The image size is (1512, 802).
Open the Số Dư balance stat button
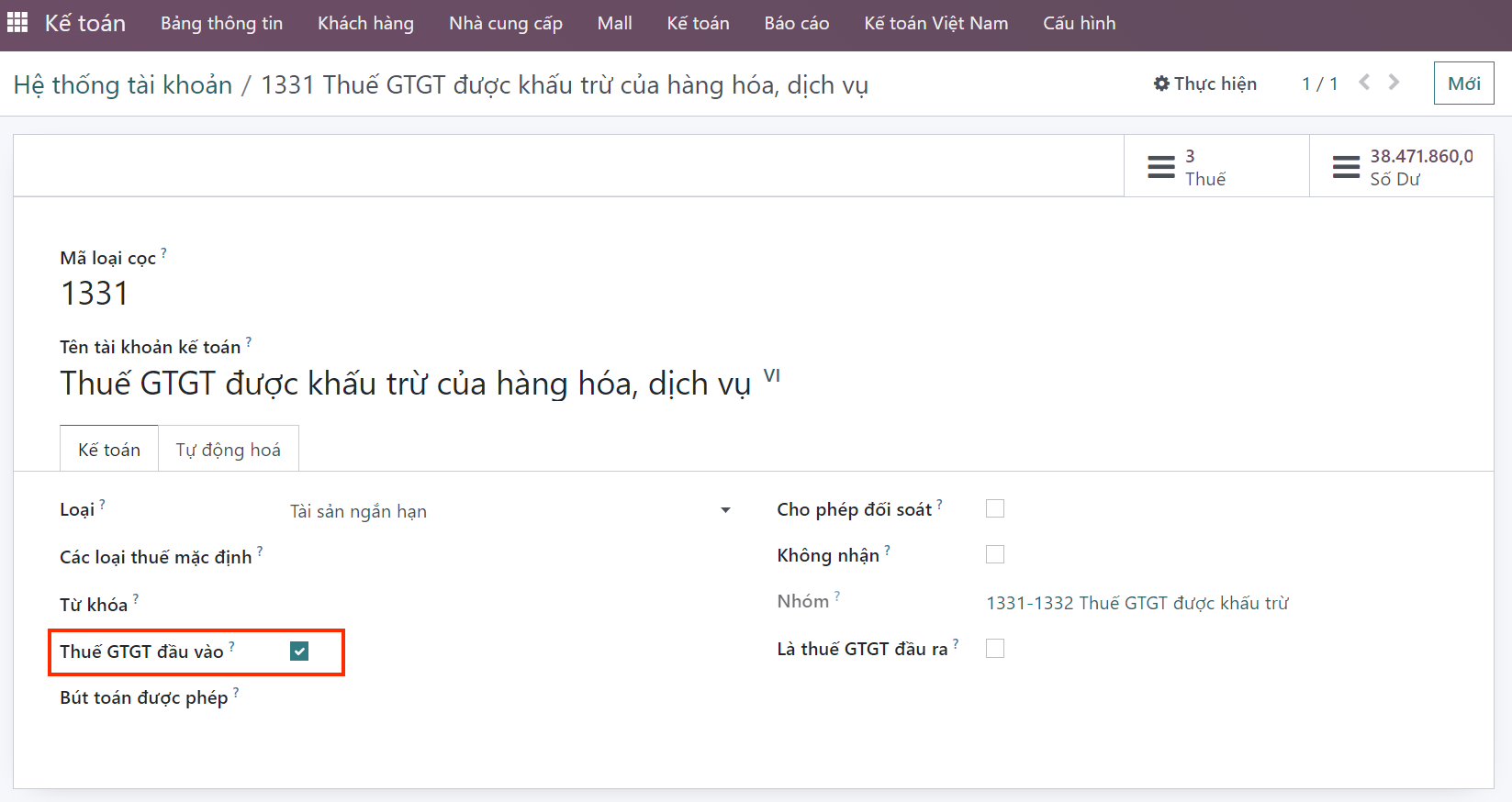click(1402, 167)
